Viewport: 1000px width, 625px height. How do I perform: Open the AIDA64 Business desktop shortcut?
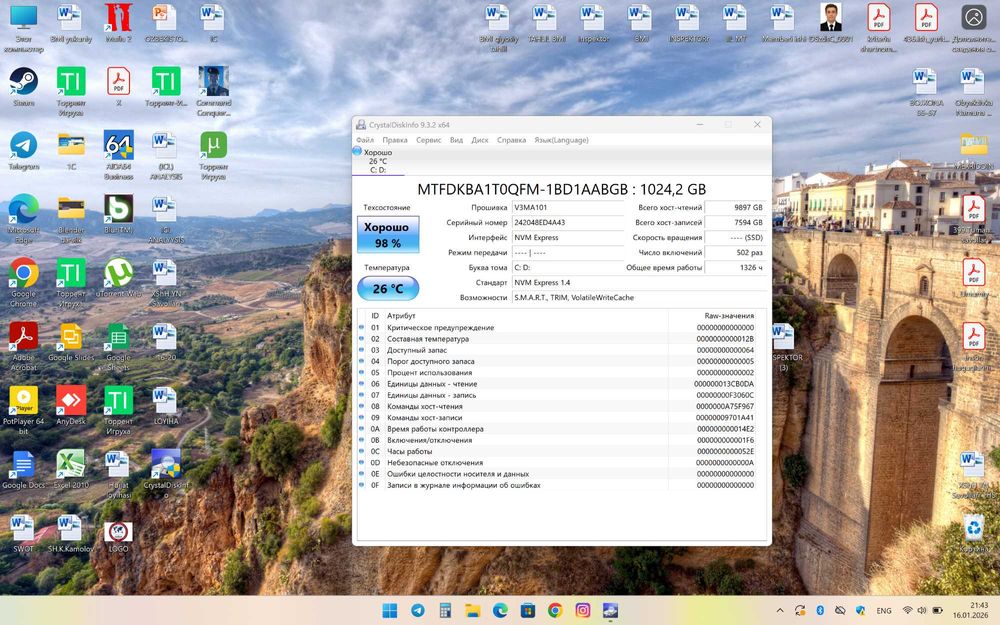point(119,155)
